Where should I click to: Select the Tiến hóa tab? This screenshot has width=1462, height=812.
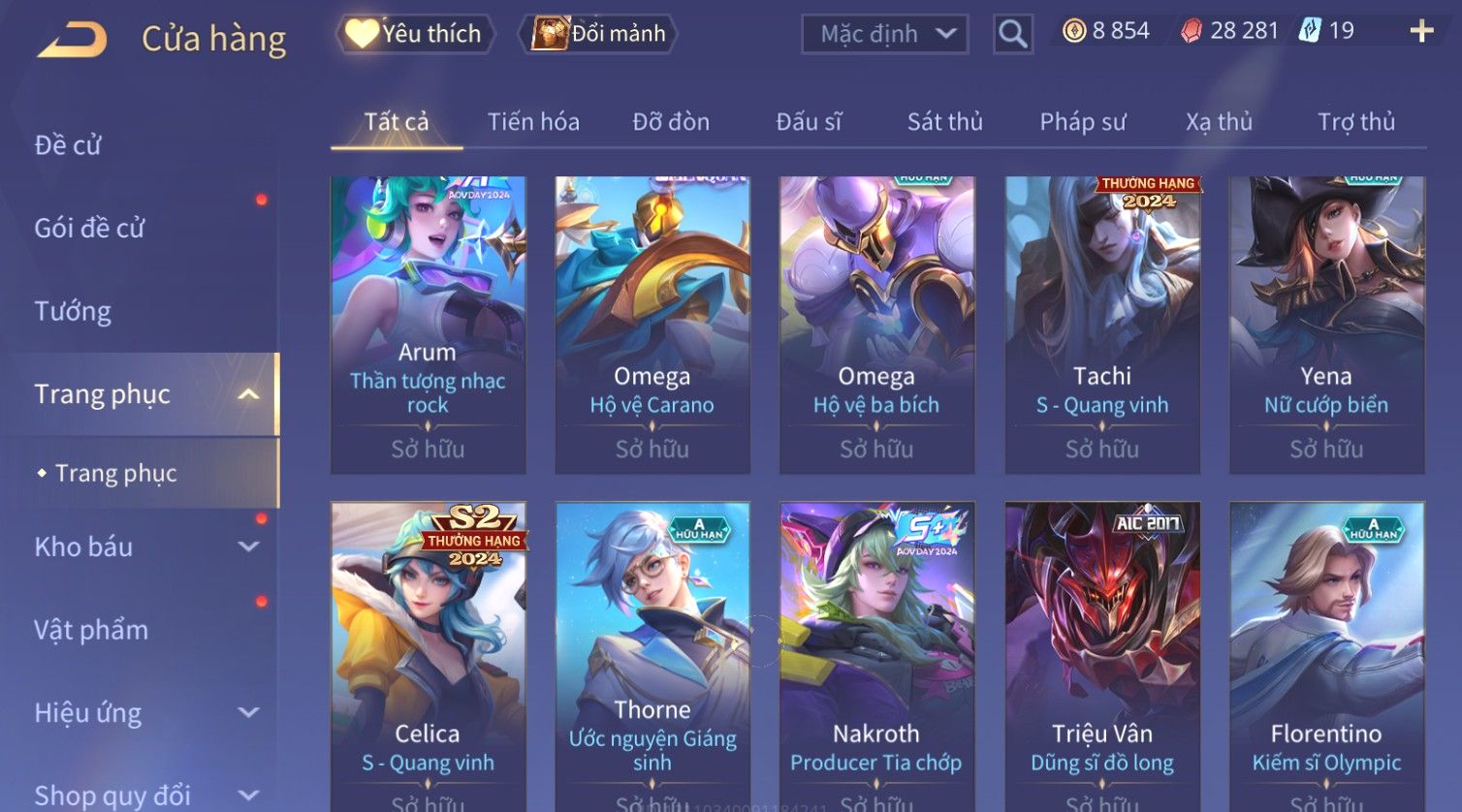click(533, 122)
